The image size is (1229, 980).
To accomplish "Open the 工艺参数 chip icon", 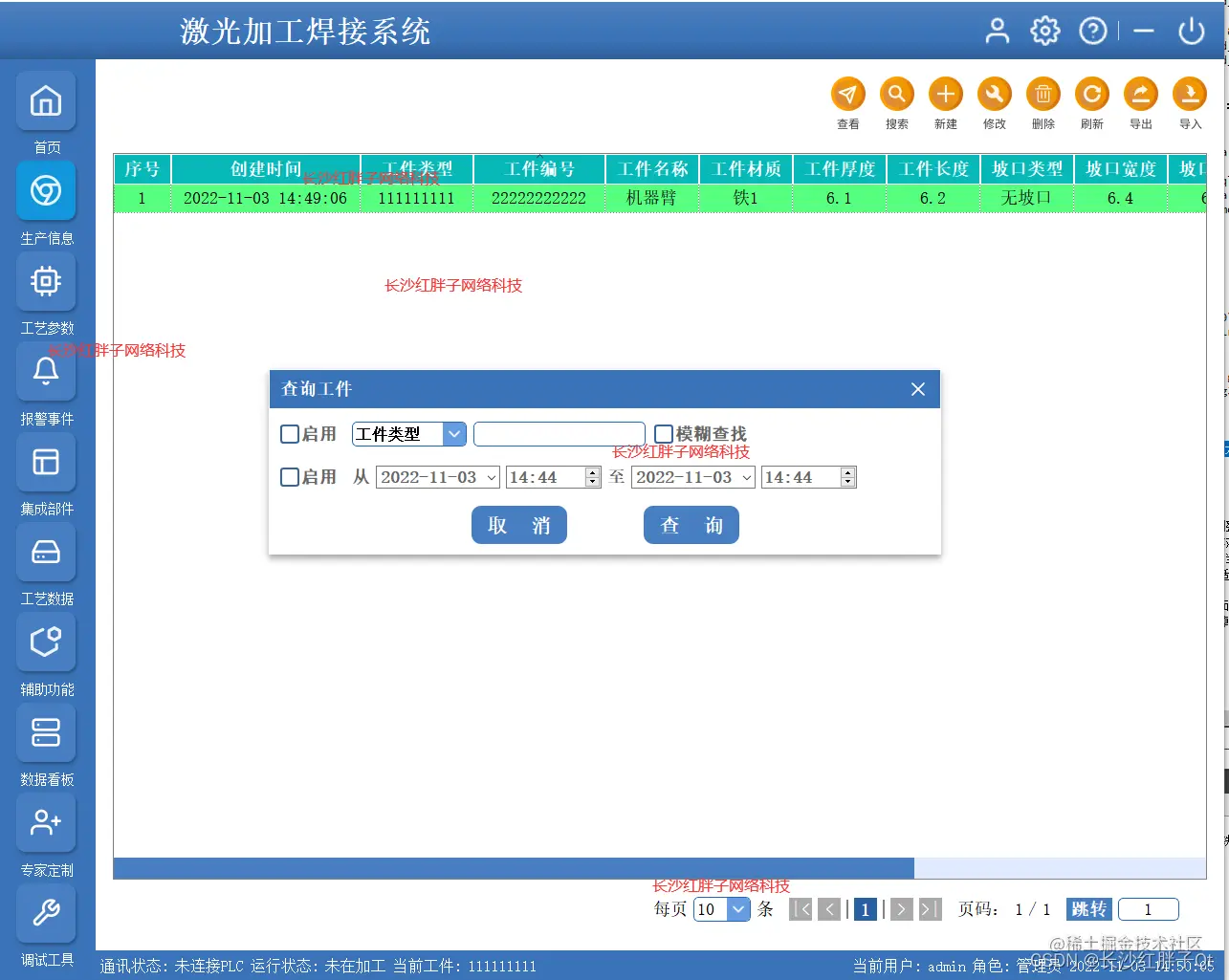I will (46, 281).
